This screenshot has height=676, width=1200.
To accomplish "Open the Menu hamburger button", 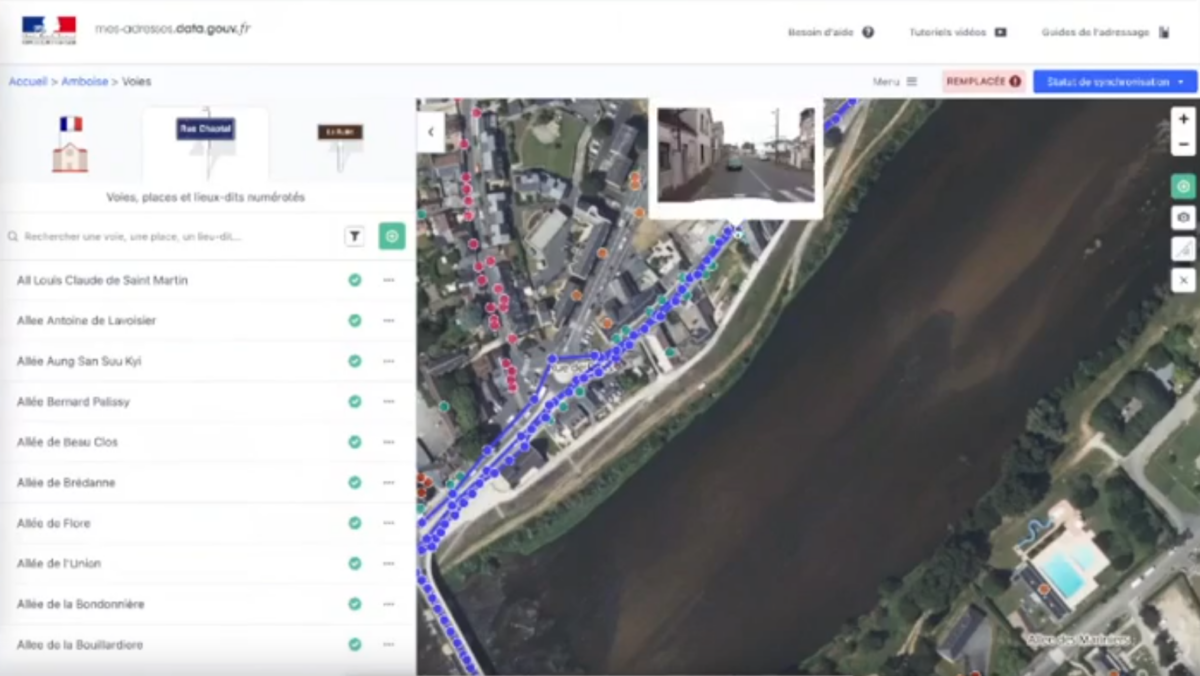I will 895,82.
